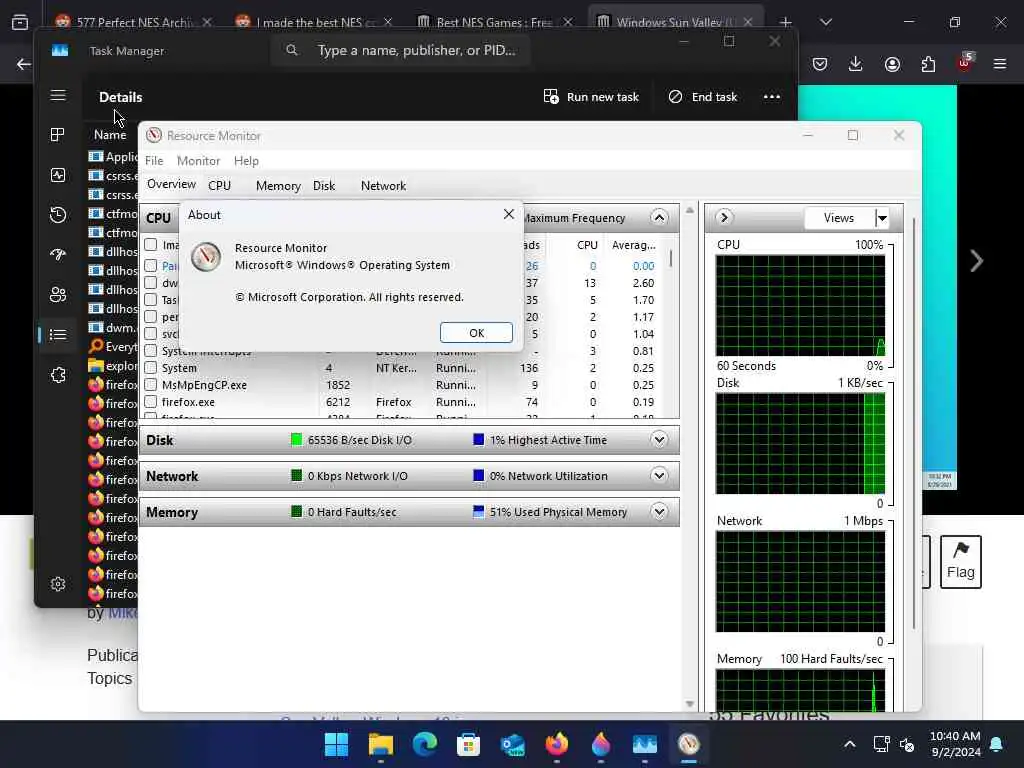Click the Task Manager search field

tap(400, 50)
